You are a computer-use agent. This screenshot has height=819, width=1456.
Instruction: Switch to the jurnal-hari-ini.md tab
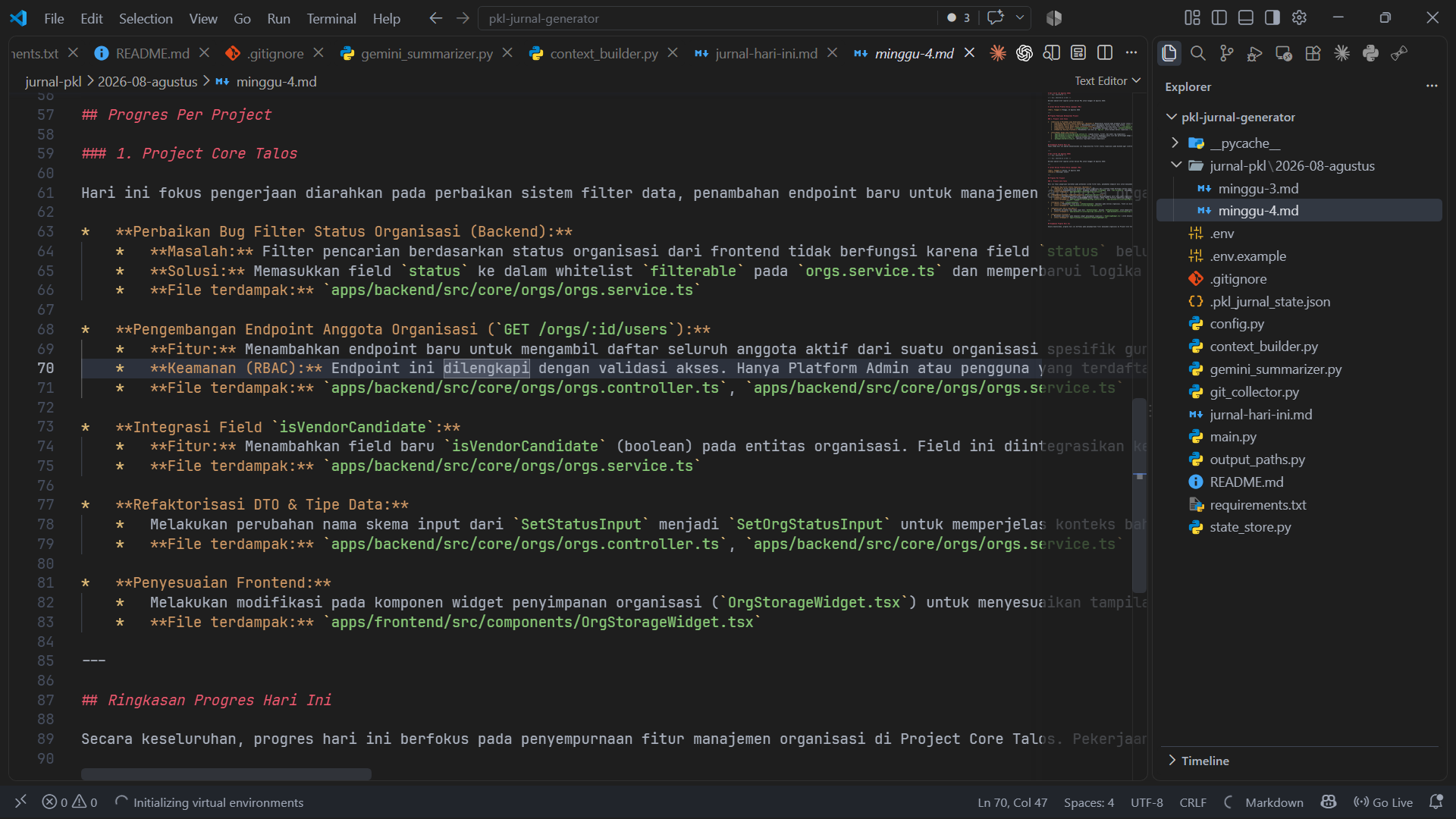click(766, 53)
